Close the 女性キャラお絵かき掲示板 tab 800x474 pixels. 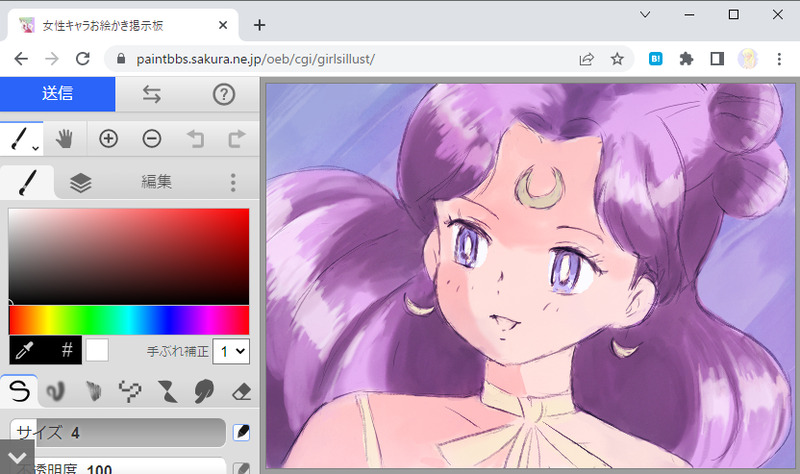[223, 25]
